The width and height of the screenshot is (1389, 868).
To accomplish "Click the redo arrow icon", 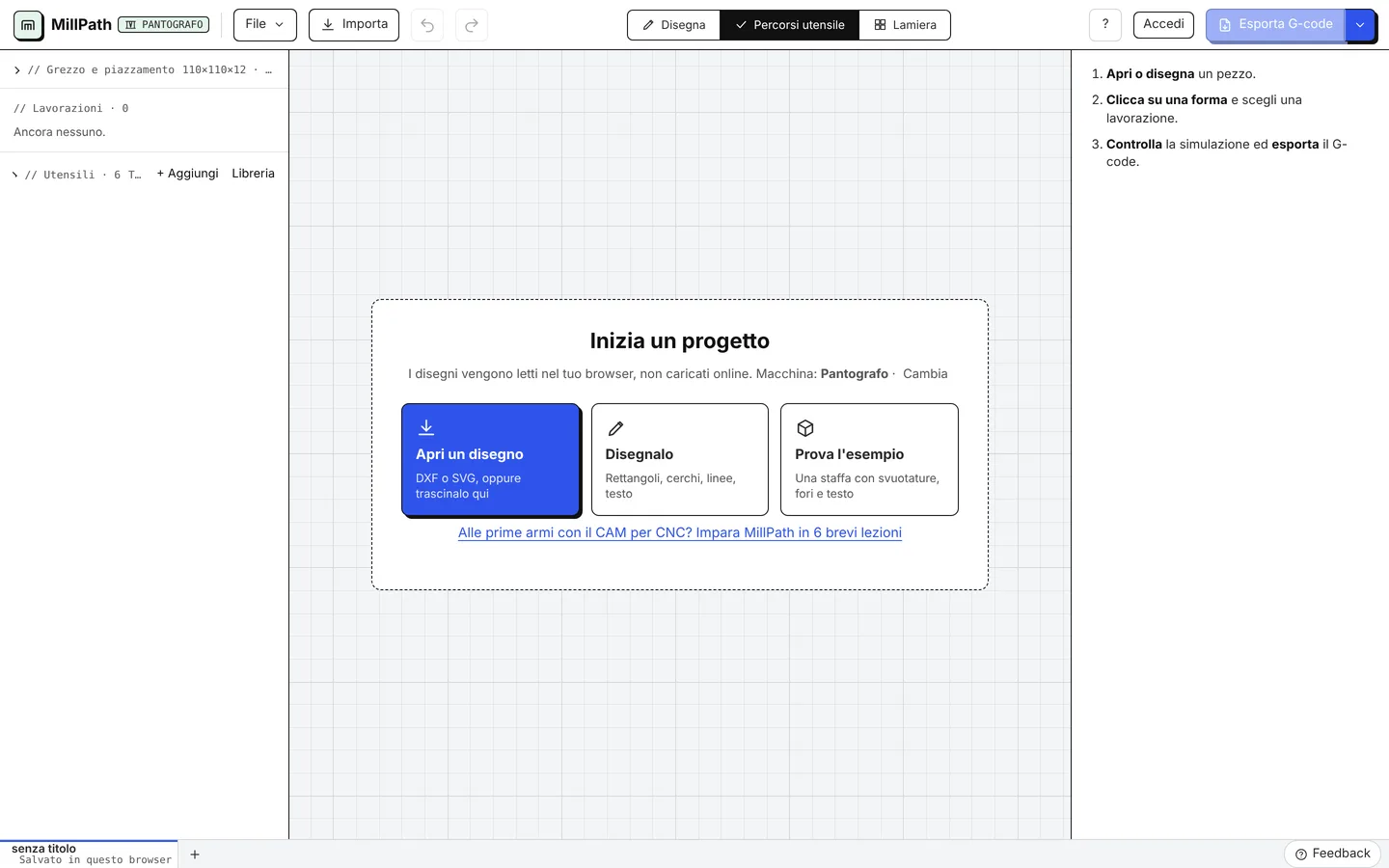I will [x=472, y=25].
